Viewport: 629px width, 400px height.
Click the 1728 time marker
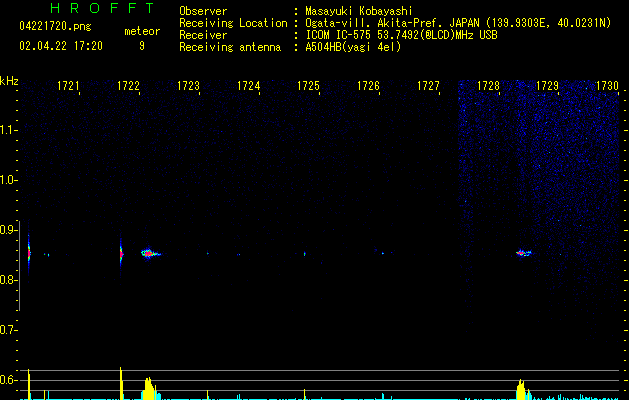(488, 86)
